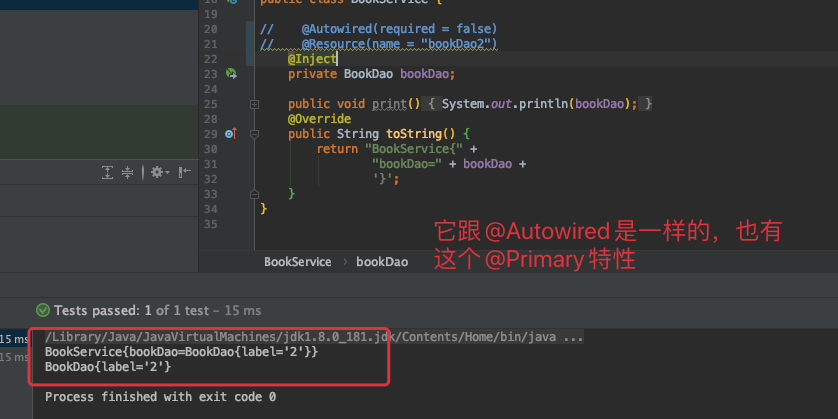This screenshot has width=838, height=419.
Task: Click line number 35 in the gutter
Action: (x=211, y=224)
